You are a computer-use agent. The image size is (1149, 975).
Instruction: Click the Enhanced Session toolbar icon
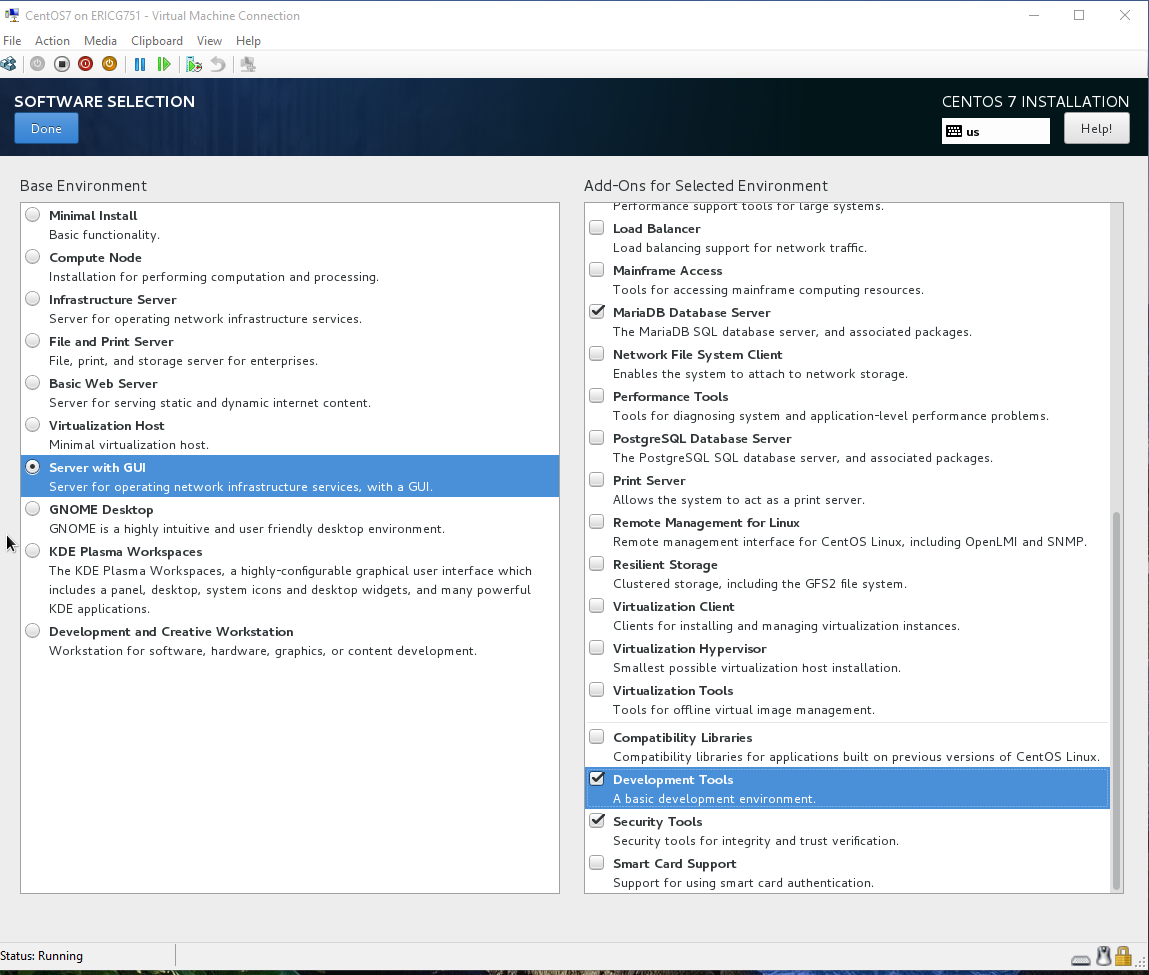[x=248, y=64]
